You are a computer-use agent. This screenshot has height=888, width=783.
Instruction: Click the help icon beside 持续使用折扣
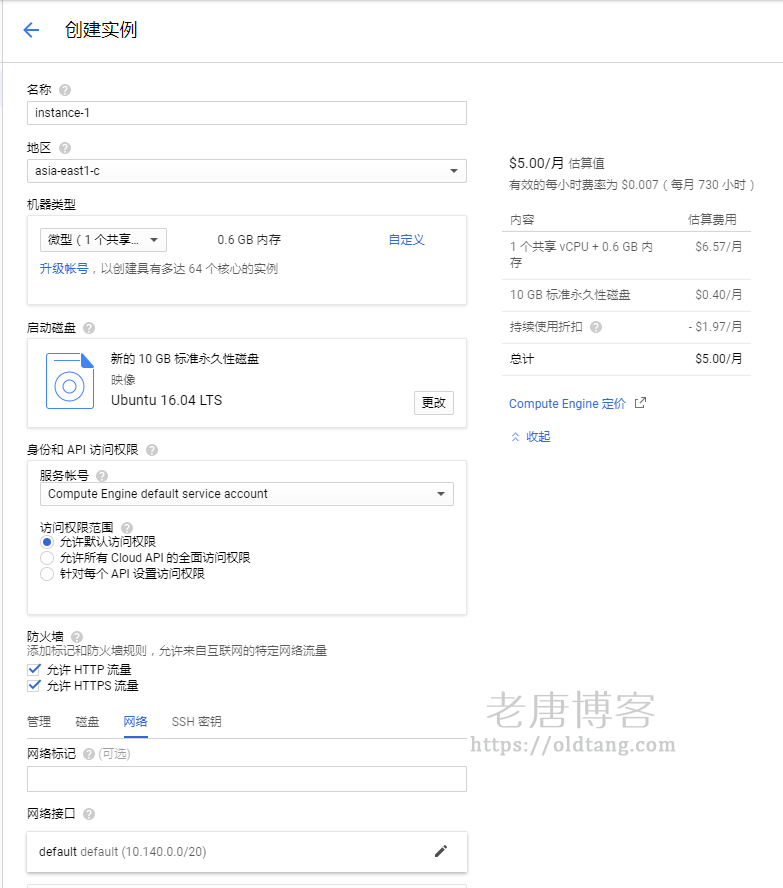coord(596,327)
